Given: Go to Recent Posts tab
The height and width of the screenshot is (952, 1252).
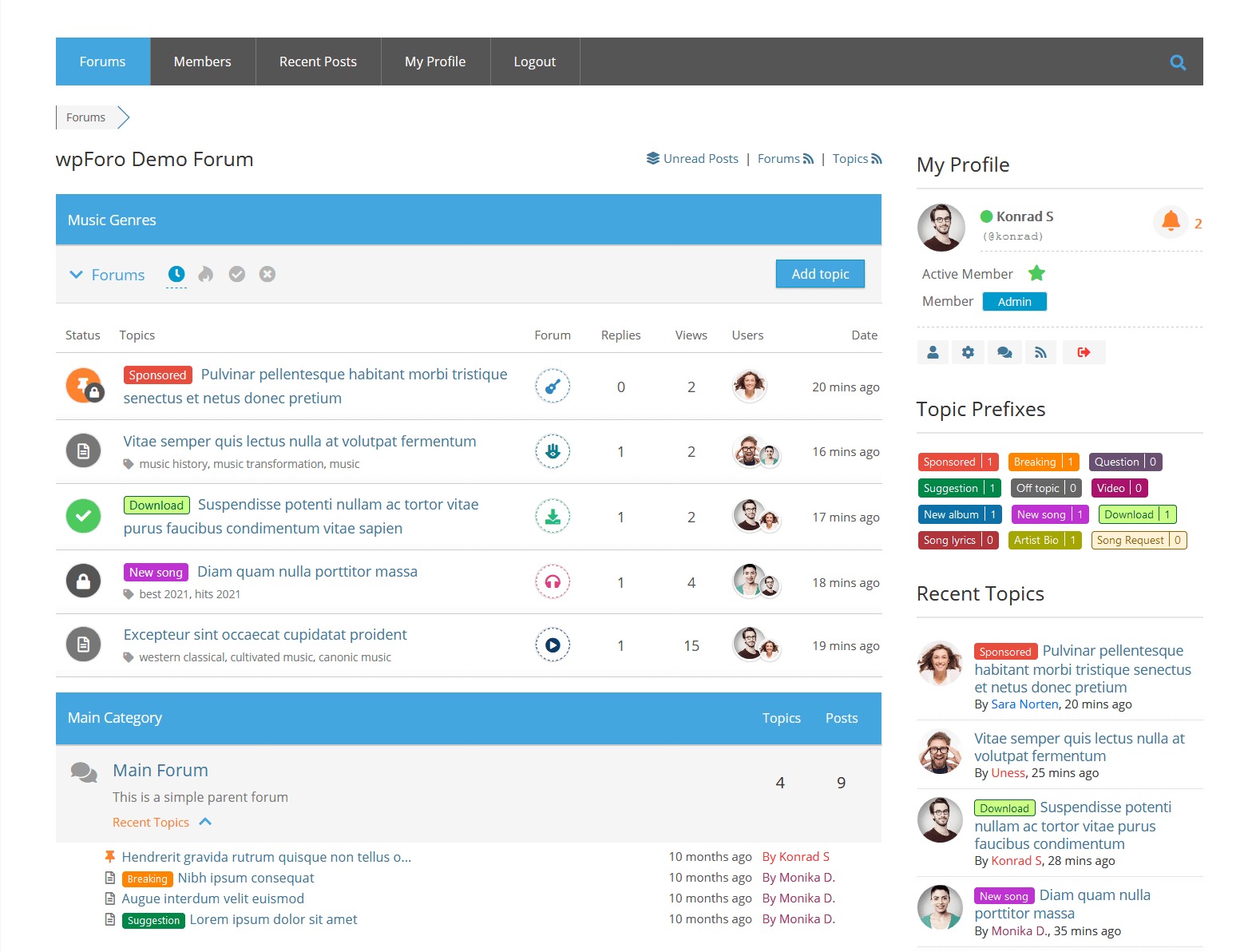Looking at the screenshot, I should [x=318, y=61].
